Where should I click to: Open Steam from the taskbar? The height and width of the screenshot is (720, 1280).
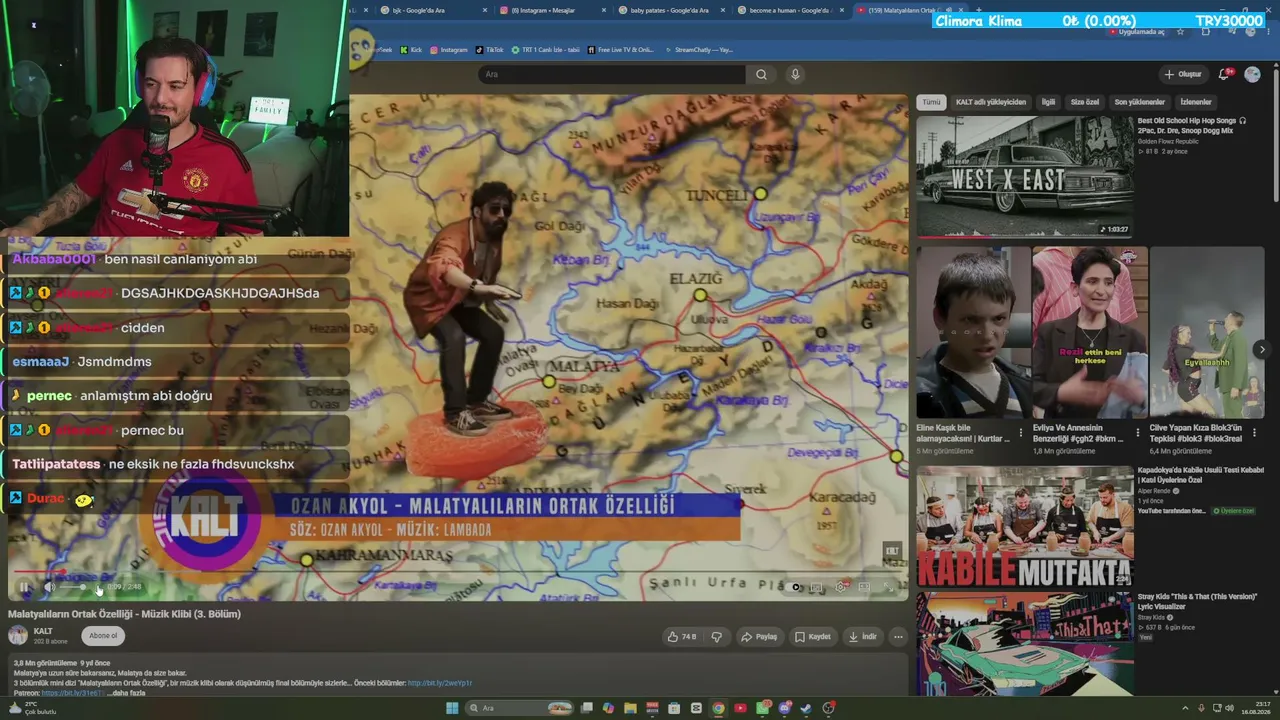806,708
